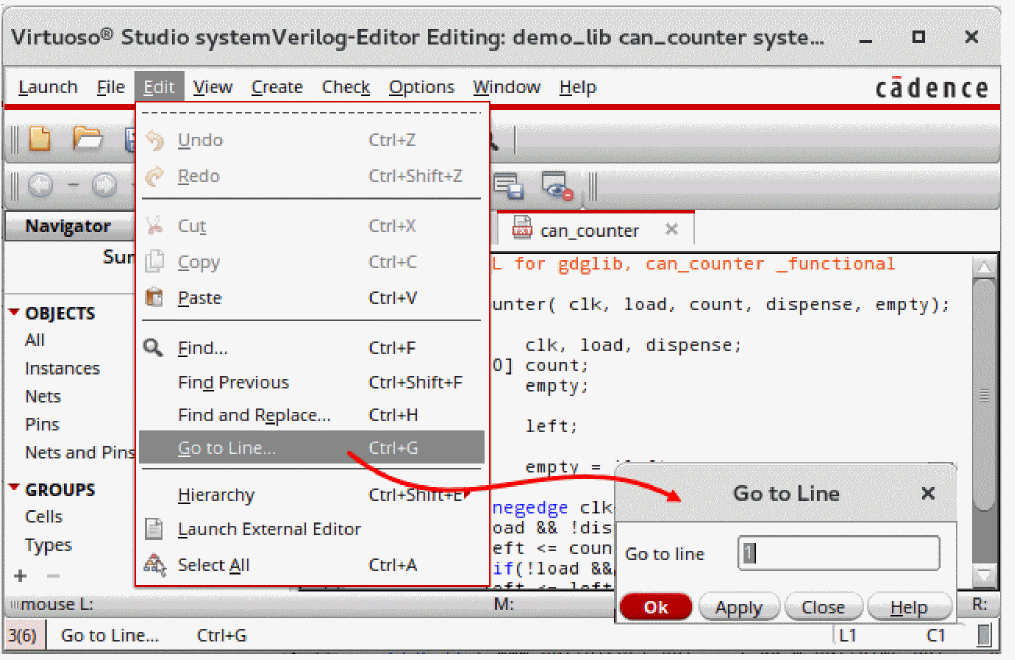The height and width of the screenshot is (660, 1015).
Task: Select Types under GROUPS
Action: pos(48,545)
